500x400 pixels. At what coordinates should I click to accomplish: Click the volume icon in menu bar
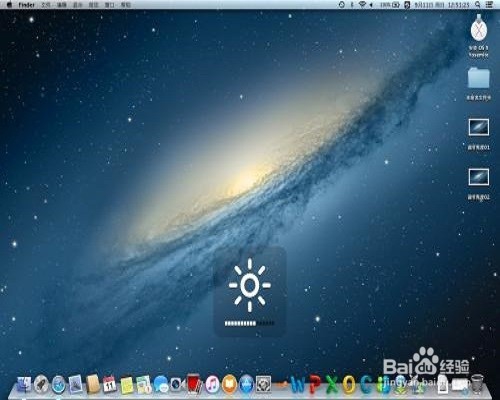pyautogui.click(x=371, y=5)
